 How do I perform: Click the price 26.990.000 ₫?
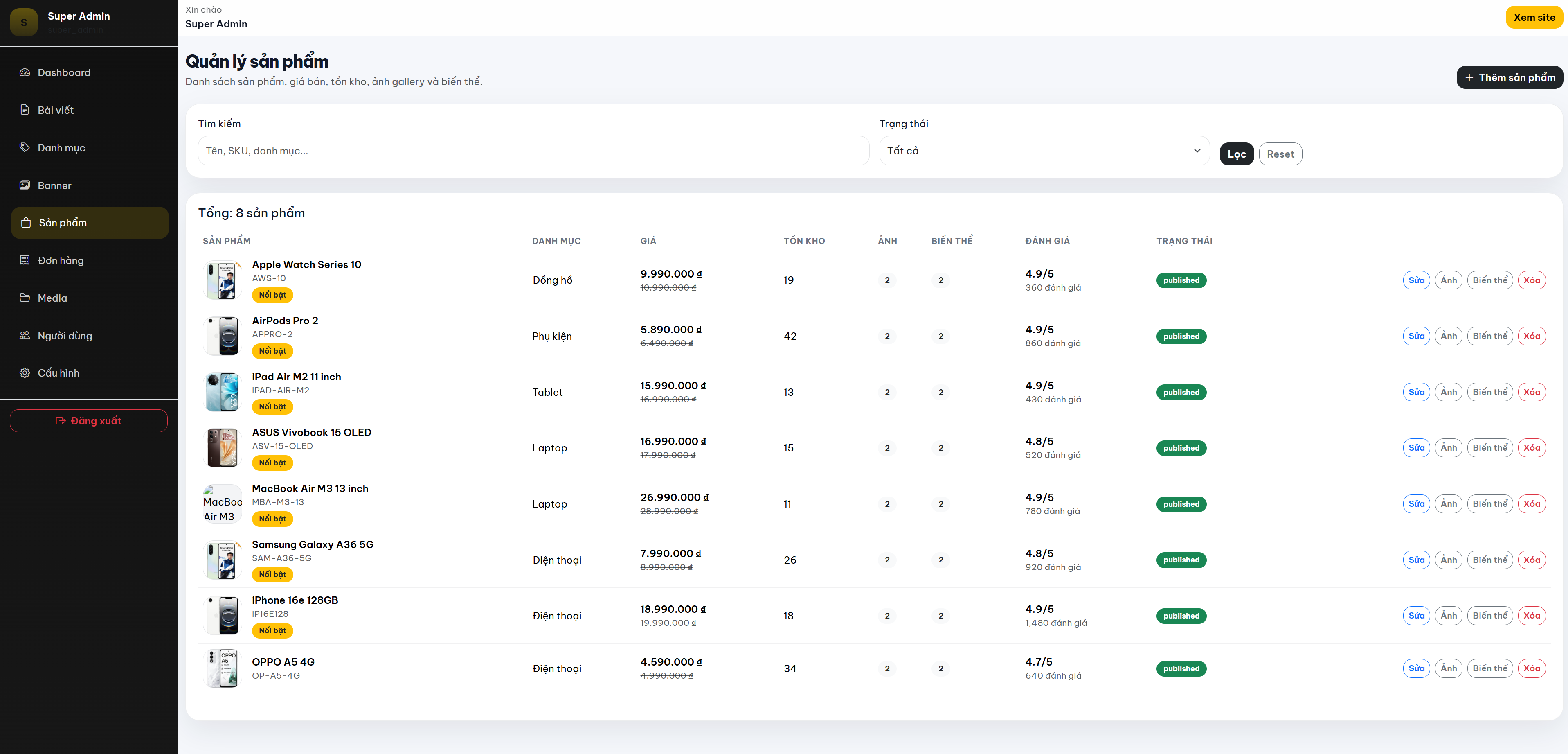(674, 498)
